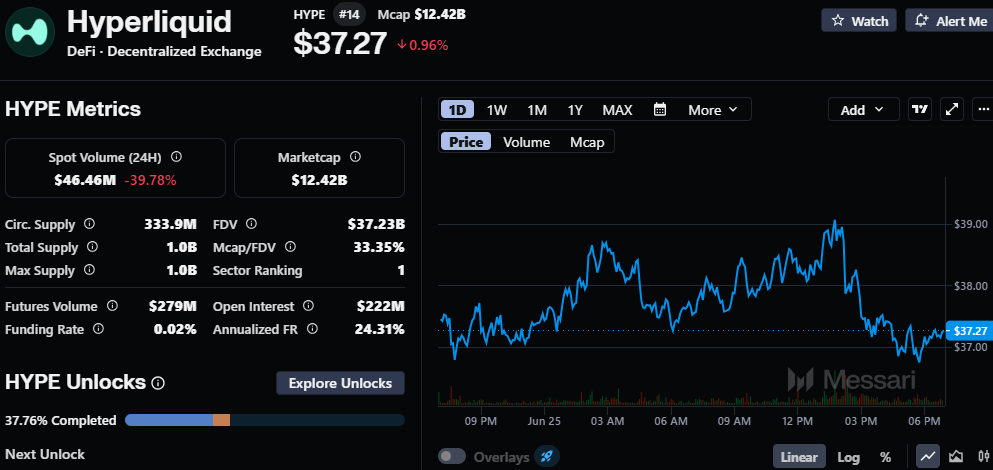Click the star icon in Watch button
Screen dimensions: 993x470
(x=838, y=21)
